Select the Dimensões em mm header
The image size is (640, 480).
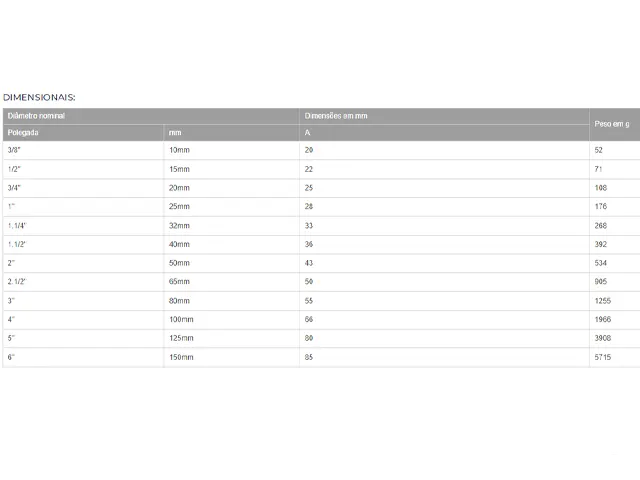(444, 116)
